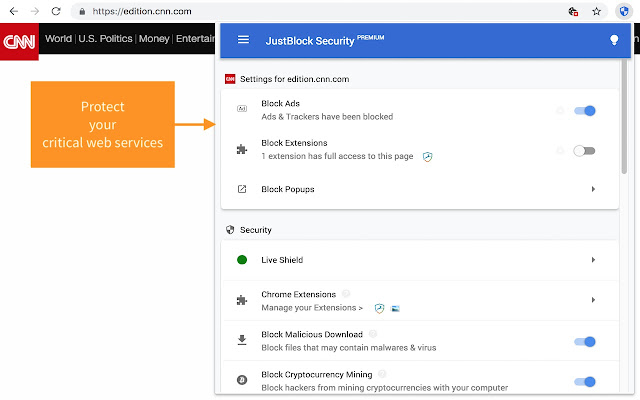Expand the Live Shield section
The width and height of the screenshot is (640, 400).
pos(593,260)
